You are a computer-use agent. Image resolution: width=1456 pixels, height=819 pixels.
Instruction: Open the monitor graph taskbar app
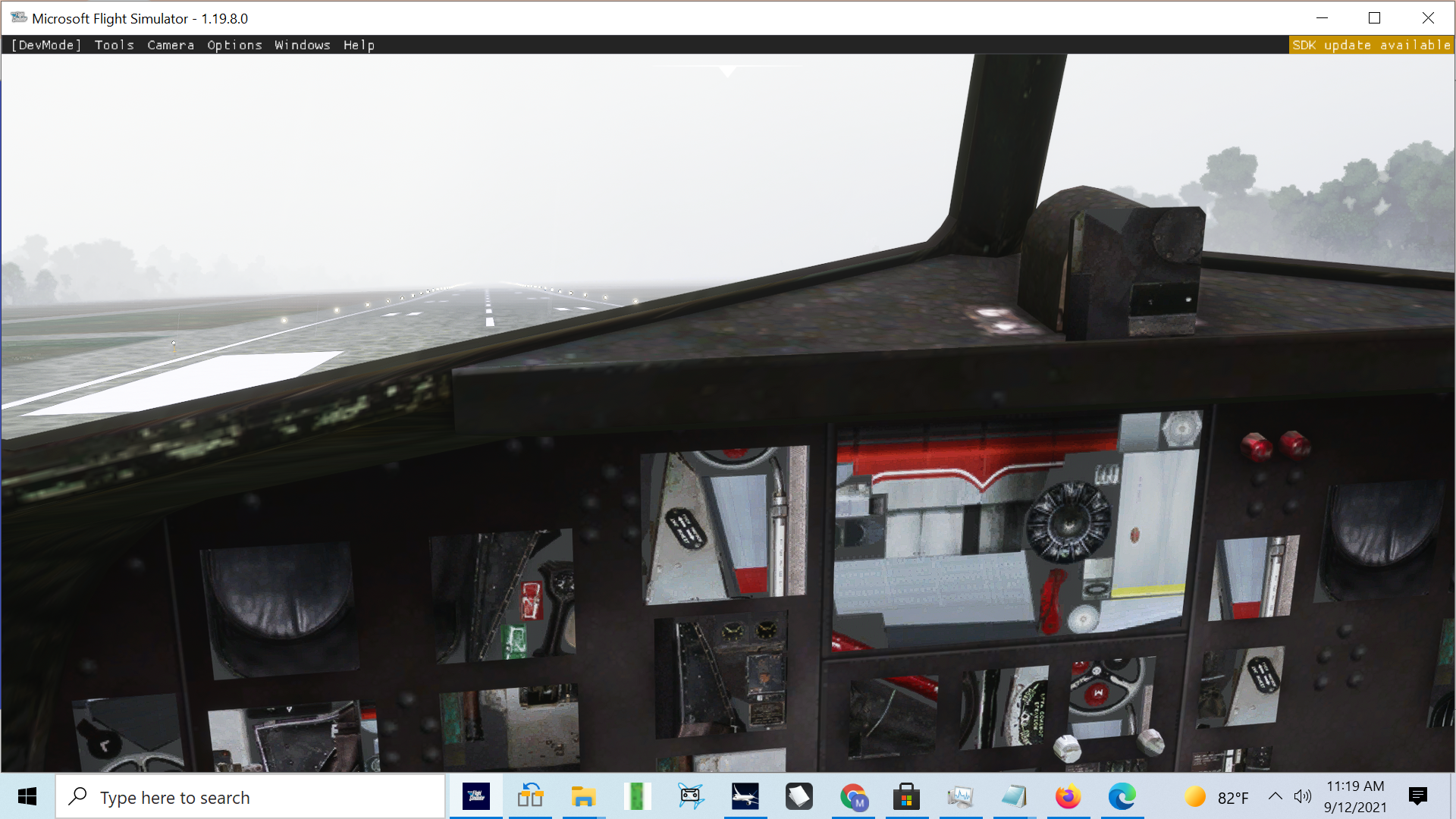[x=960, y=796]
